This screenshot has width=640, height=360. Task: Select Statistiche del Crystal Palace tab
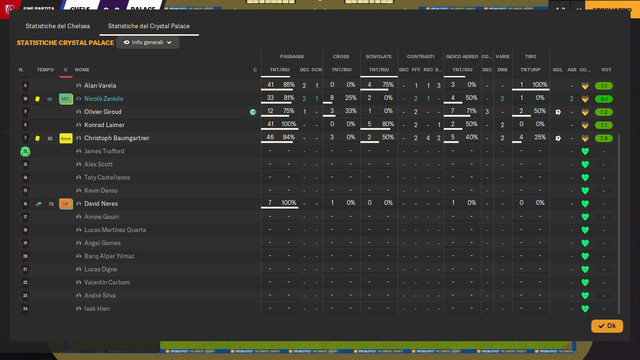tap(149, 26)
